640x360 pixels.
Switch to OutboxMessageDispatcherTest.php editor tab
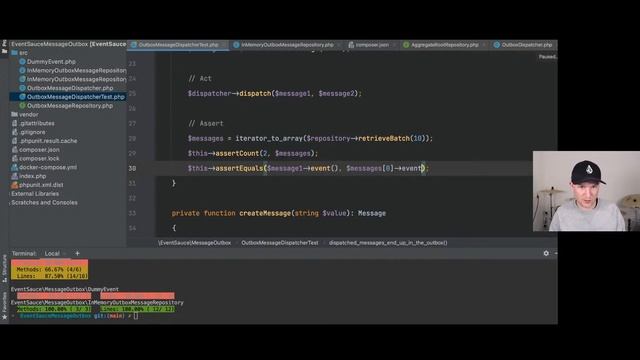[178, 45]
